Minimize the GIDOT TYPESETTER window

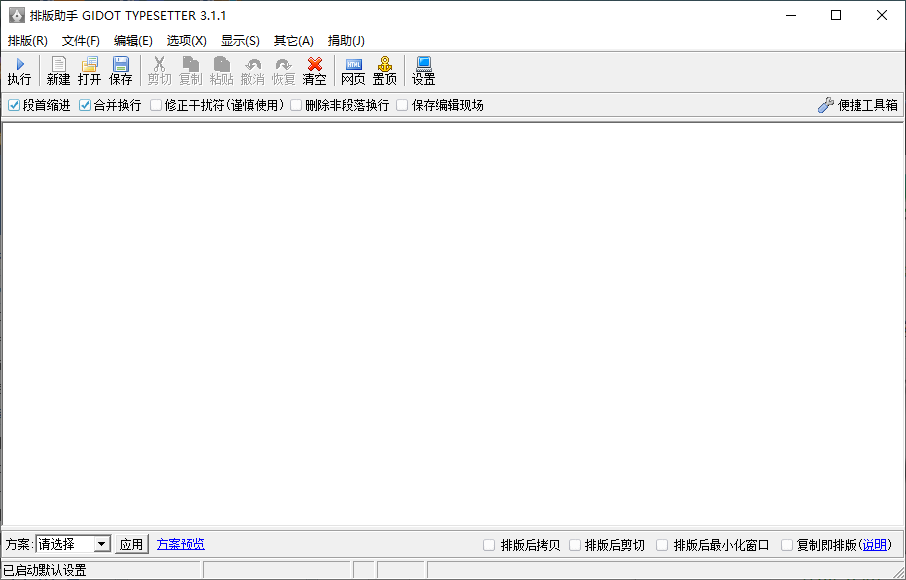point(791,16)
